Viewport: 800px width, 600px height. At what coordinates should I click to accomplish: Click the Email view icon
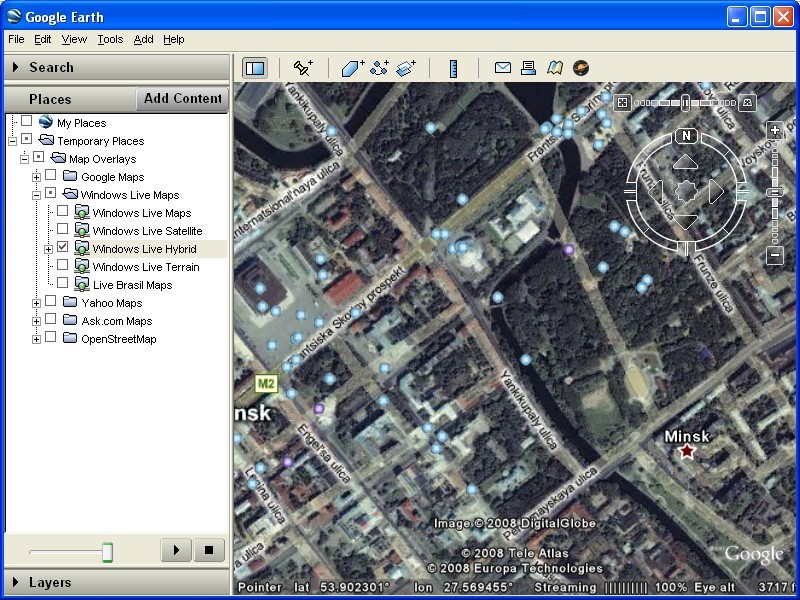(503, 67)
